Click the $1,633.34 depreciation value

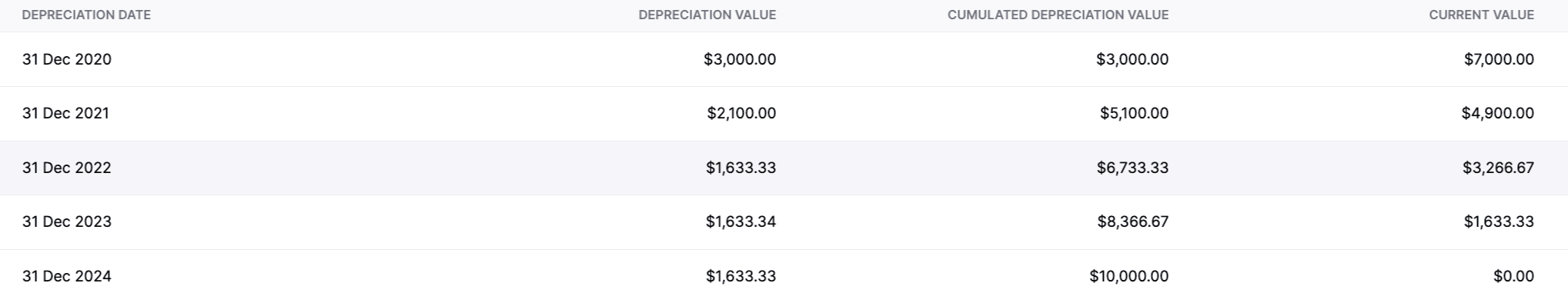tap(741, 221)
